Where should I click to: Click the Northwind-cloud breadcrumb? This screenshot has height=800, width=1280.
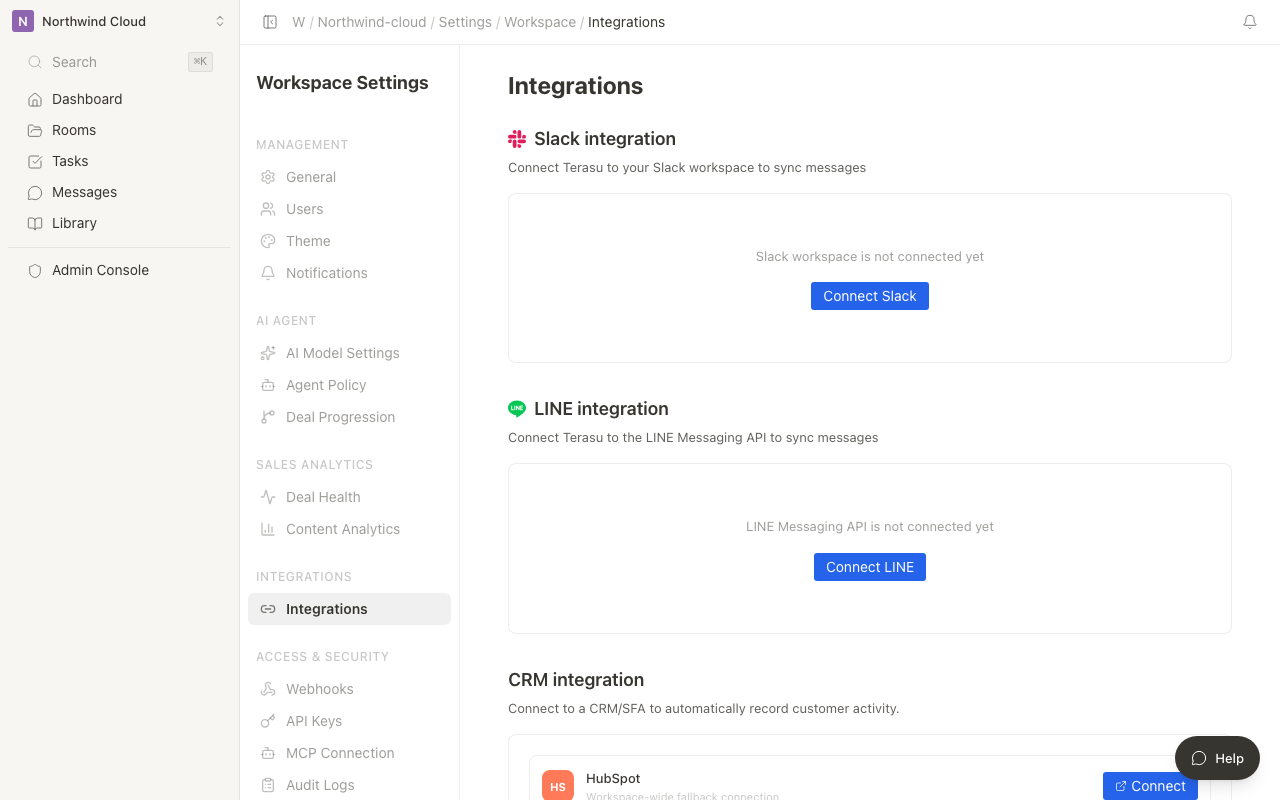point(372,22)
